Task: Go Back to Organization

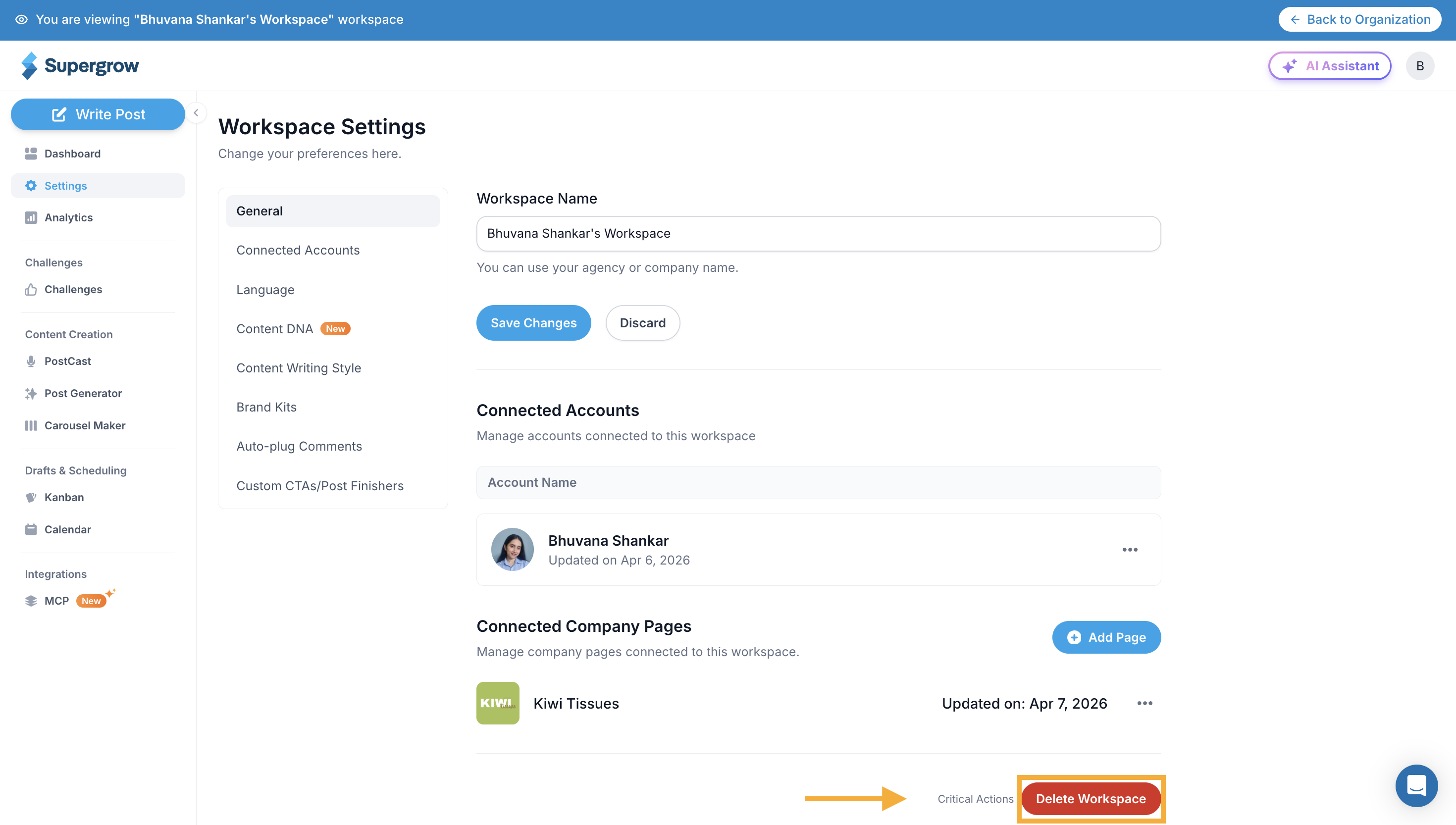Action: click(1360, 19)
